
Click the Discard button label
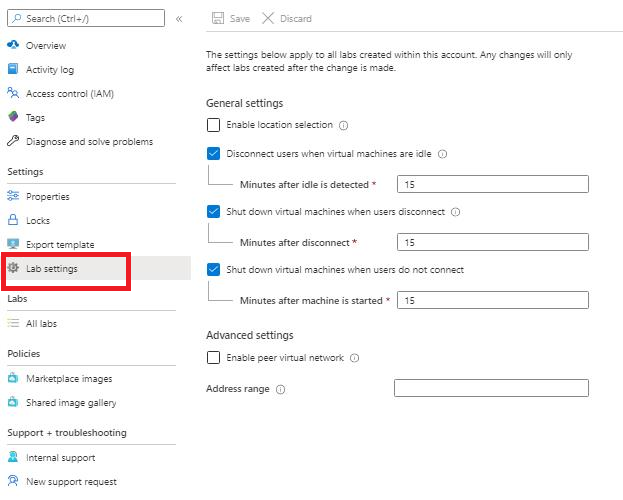click(296, 19)
